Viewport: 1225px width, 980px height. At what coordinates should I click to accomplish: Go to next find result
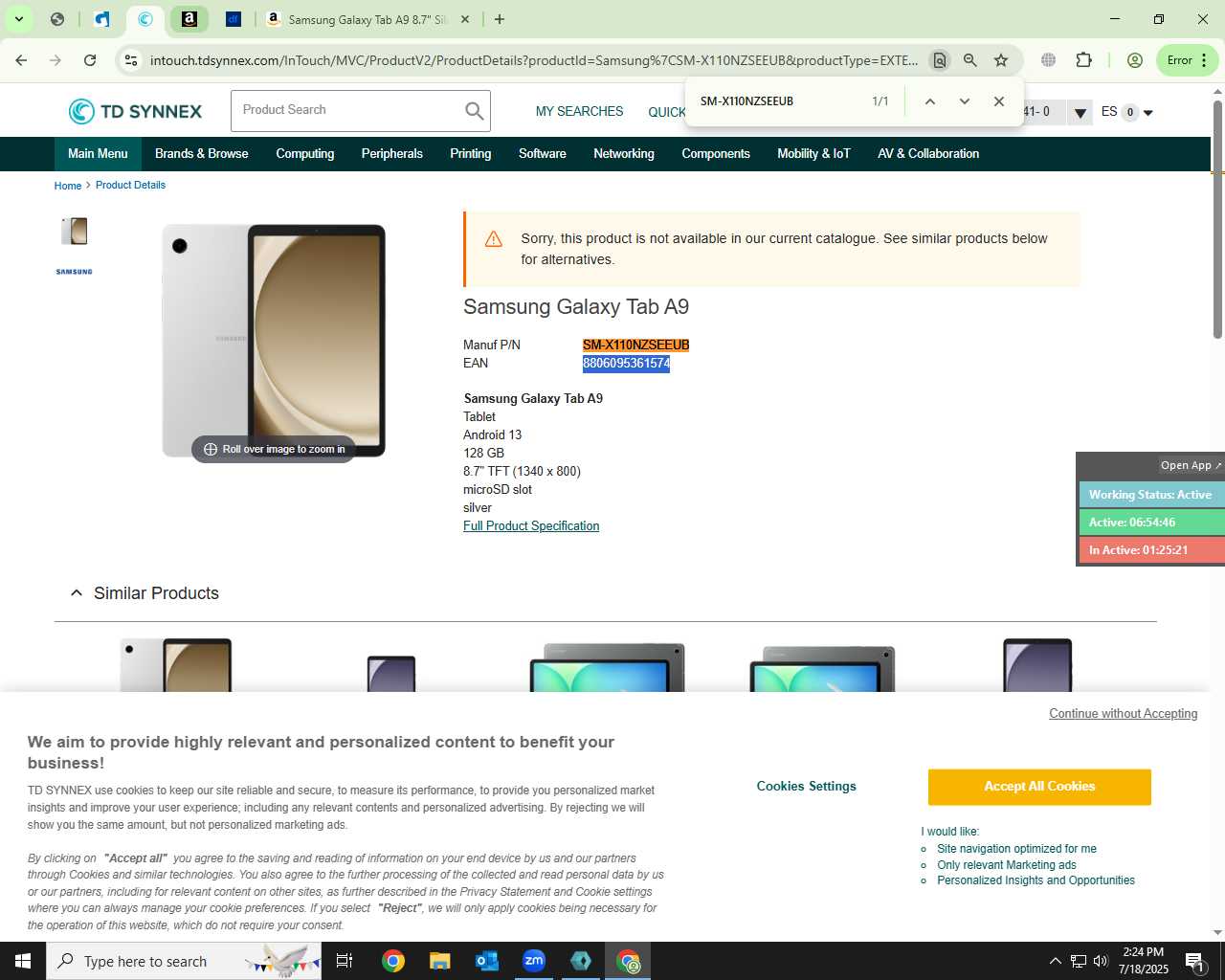click(x=964, y=101)
